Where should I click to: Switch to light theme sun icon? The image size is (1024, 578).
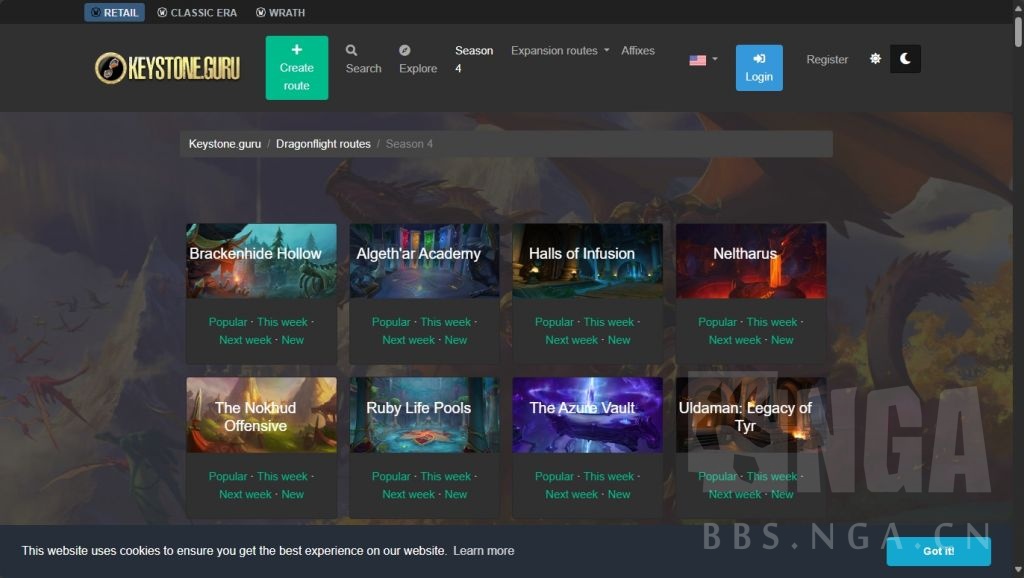pos(875,59)
